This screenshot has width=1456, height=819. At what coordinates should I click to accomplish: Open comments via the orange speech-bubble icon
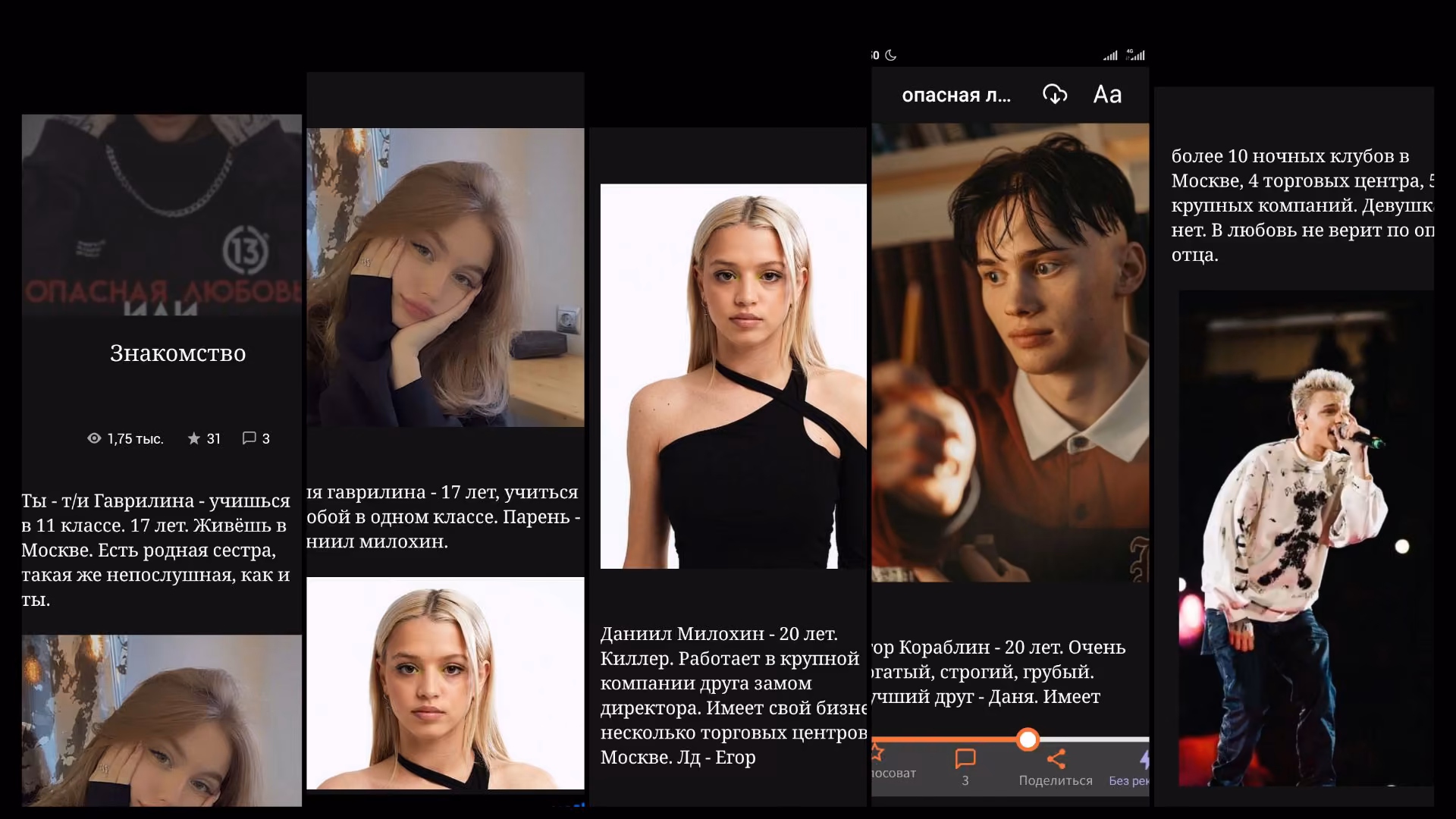(965, 758)
